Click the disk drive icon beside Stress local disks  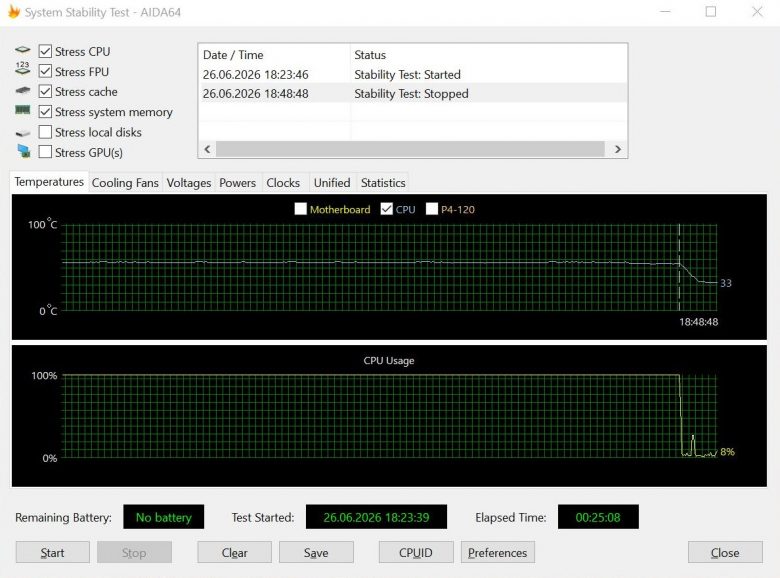(22, 133)
